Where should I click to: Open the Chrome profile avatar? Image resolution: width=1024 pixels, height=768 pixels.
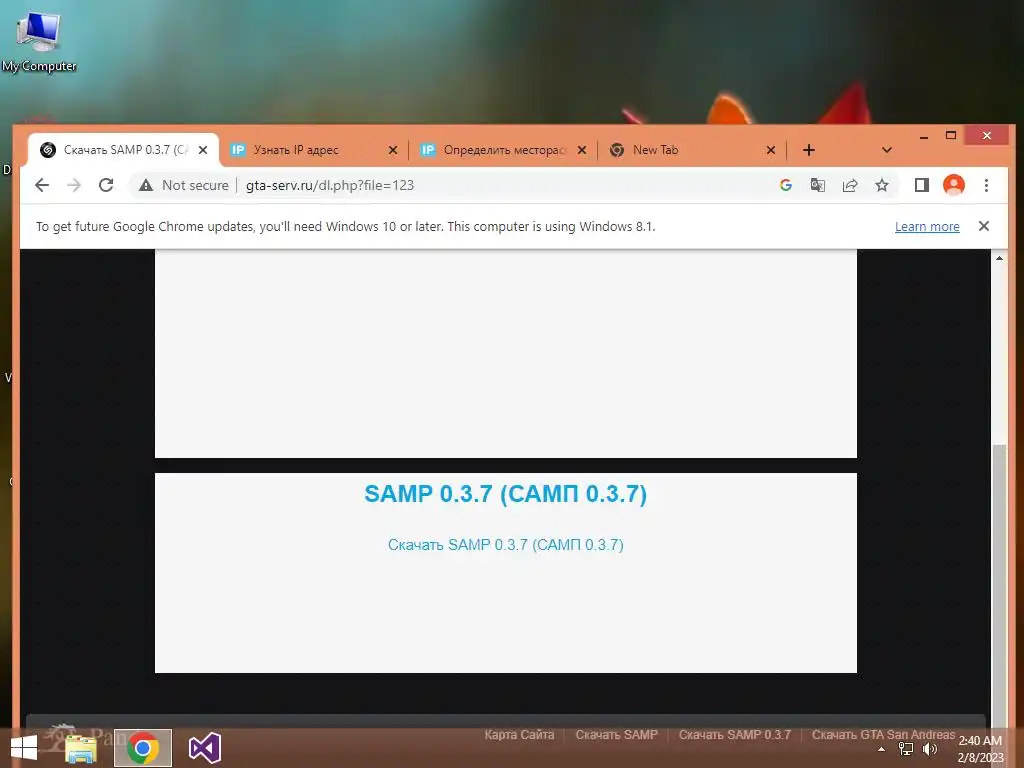[x=953, y=185]
